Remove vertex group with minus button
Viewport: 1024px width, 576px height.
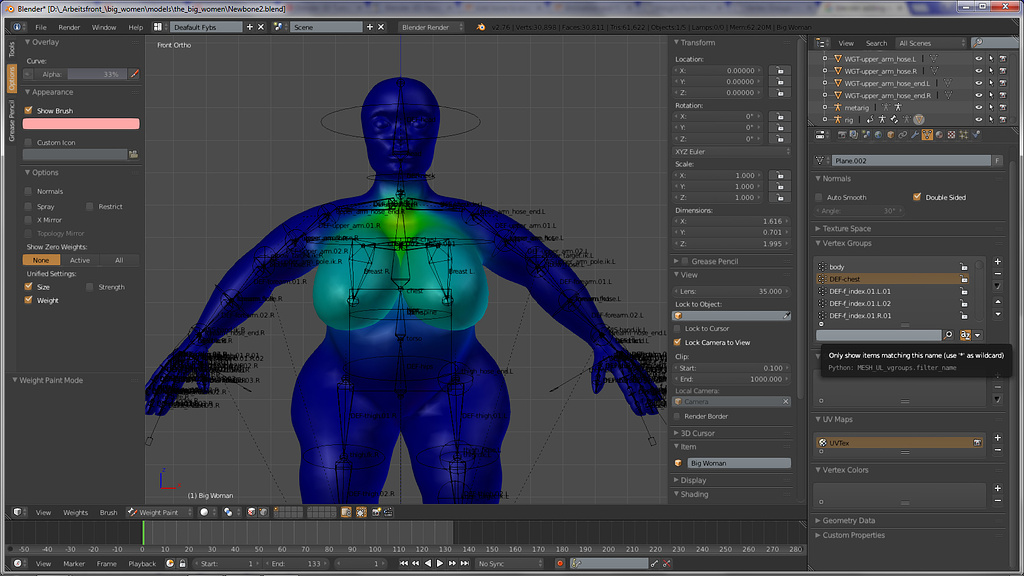click(x=997, y=274)
